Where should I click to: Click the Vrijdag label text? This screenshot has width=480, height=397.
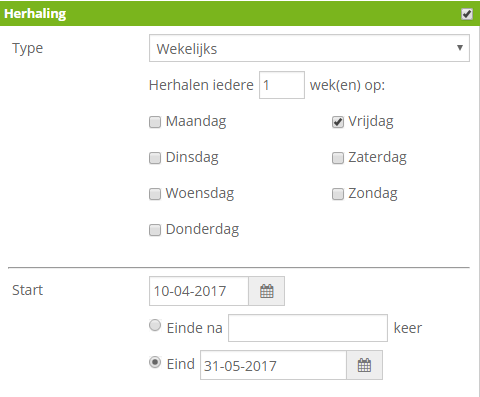tap(371, 122)
